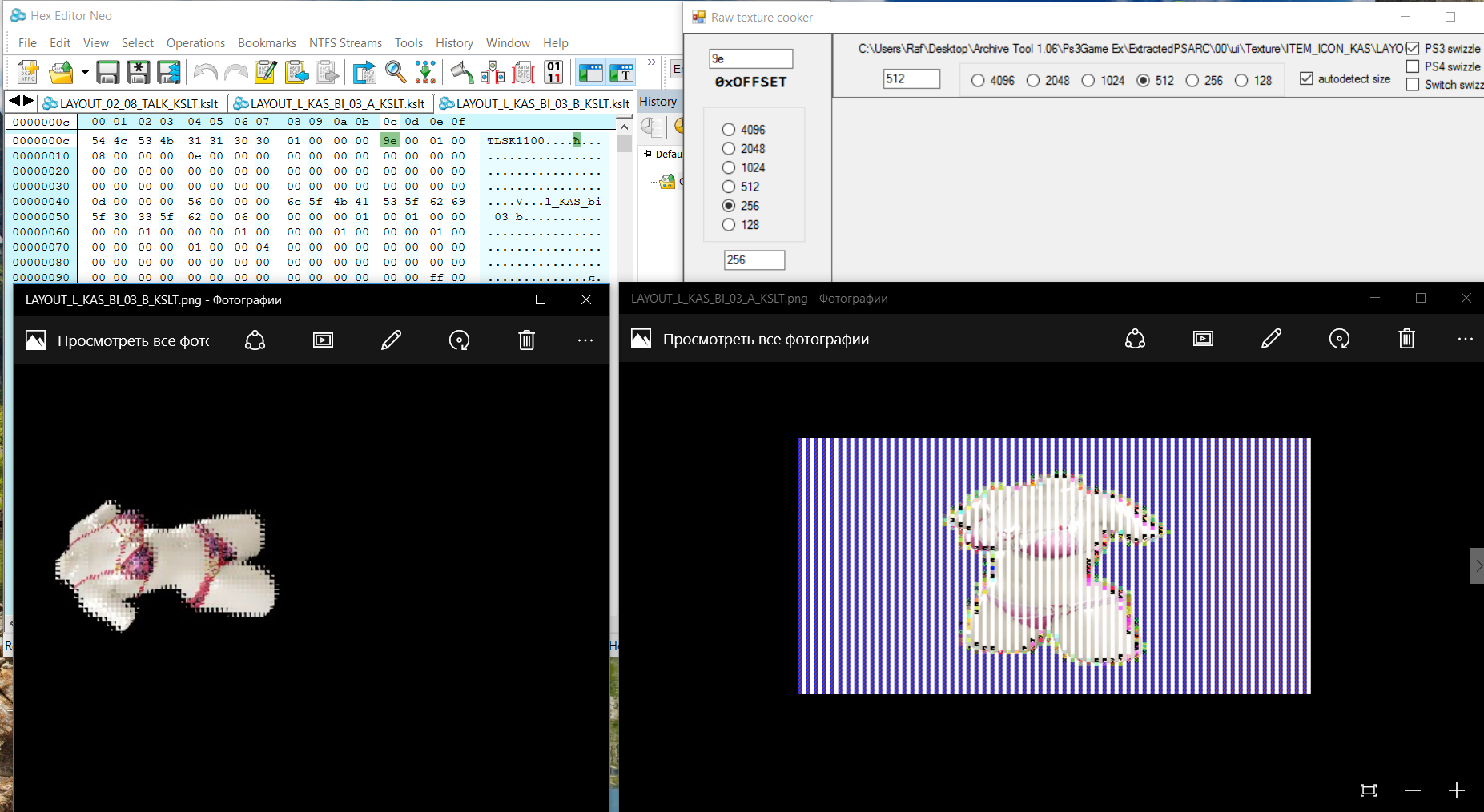The height and width of the screenshot is (812, 1484).
Task: Click 'Просмотреть все фотографии' in 03_A photo window
Action: 766,340
